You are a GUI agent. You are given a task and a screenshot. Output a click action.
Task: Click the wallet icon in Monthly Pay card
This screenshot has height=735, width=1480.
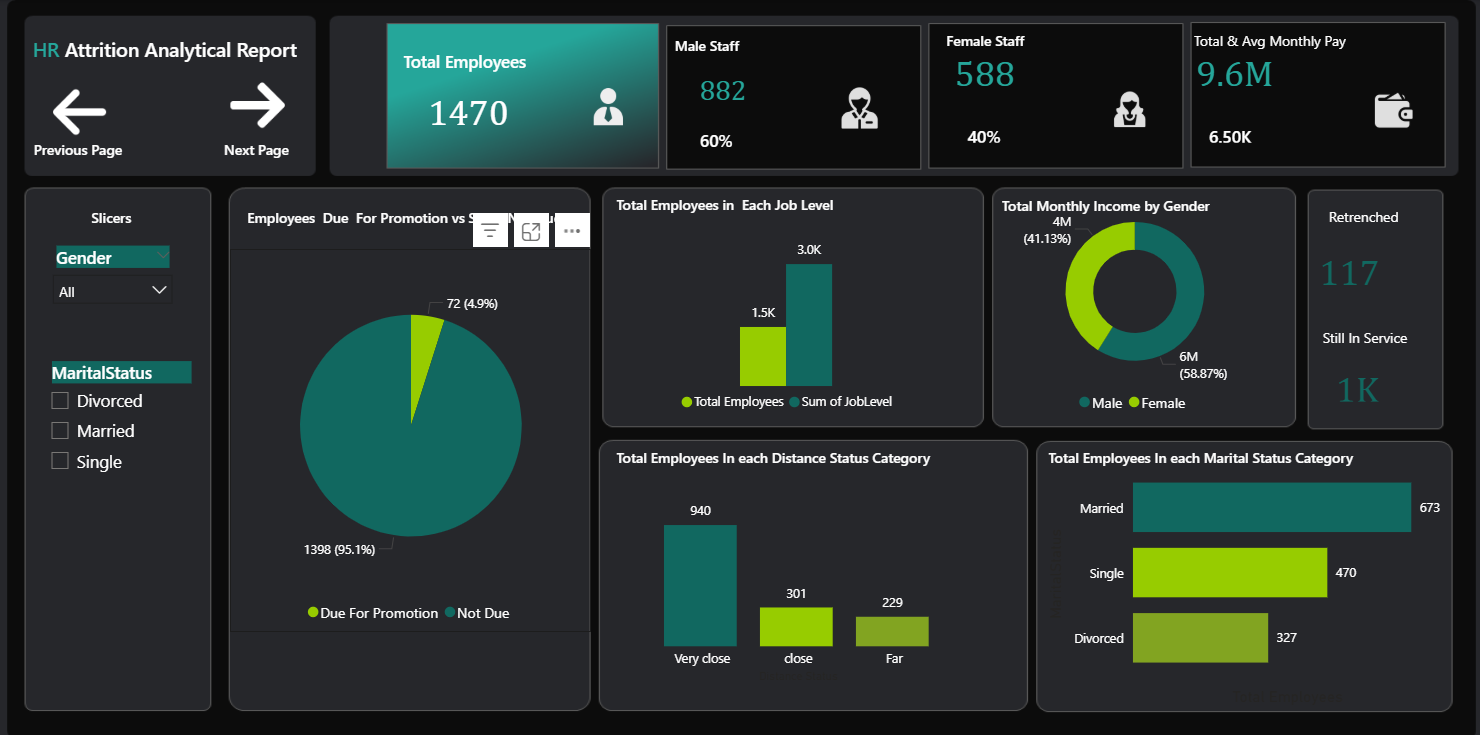1393,110
